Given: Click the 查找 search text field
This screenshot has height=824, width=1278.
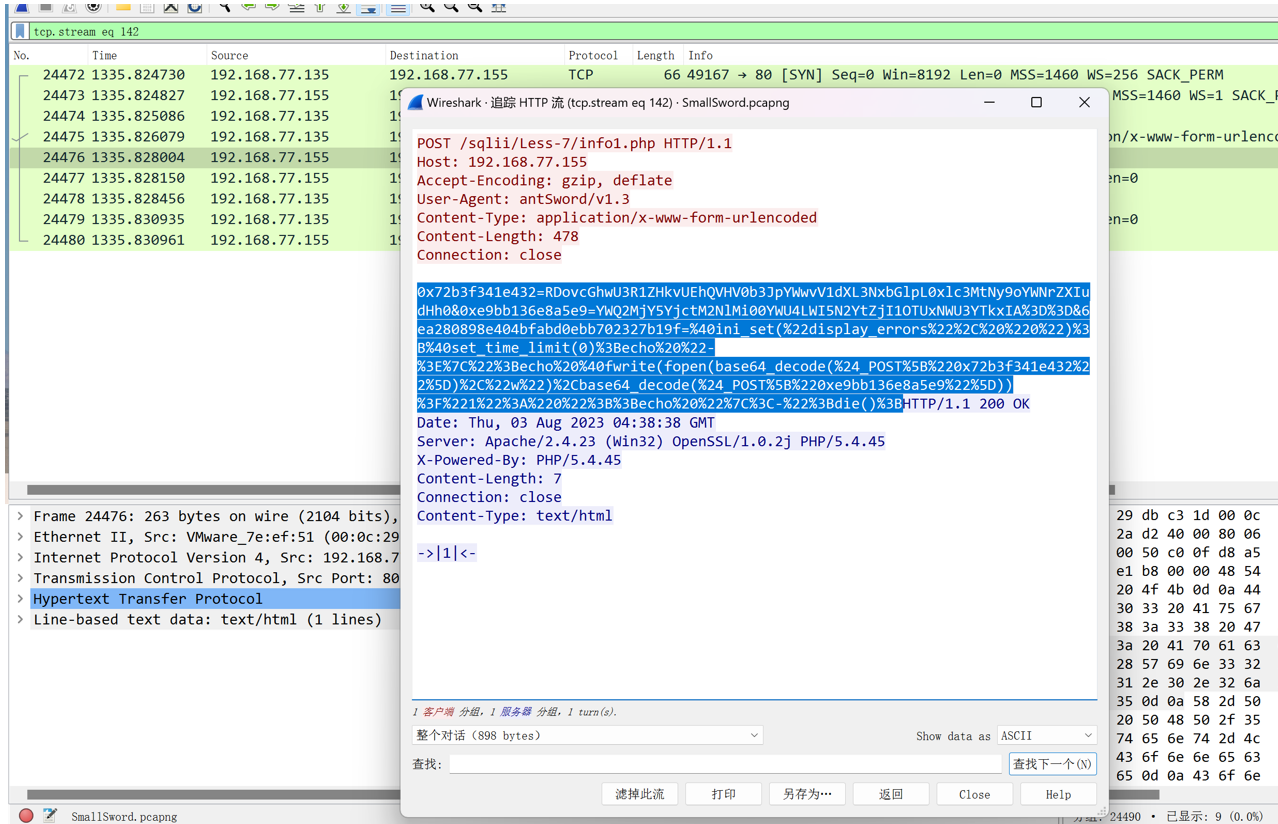Looking at the screenshot, I should tap(725, 764).
